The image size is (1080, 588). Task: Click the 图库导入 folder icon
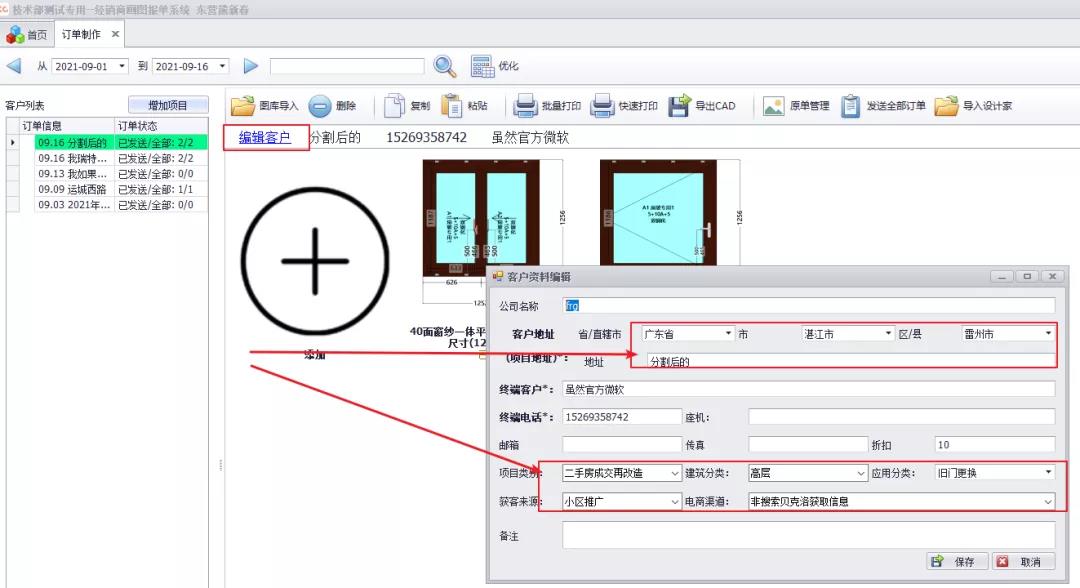243,106
